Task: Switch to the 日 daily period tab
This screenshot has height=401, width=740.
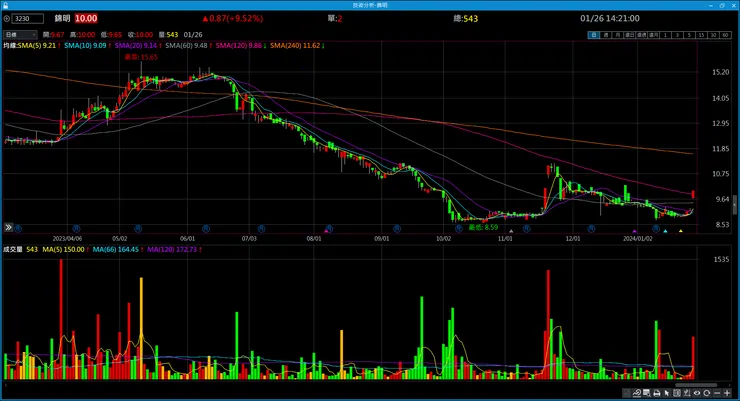Action: 594,35
